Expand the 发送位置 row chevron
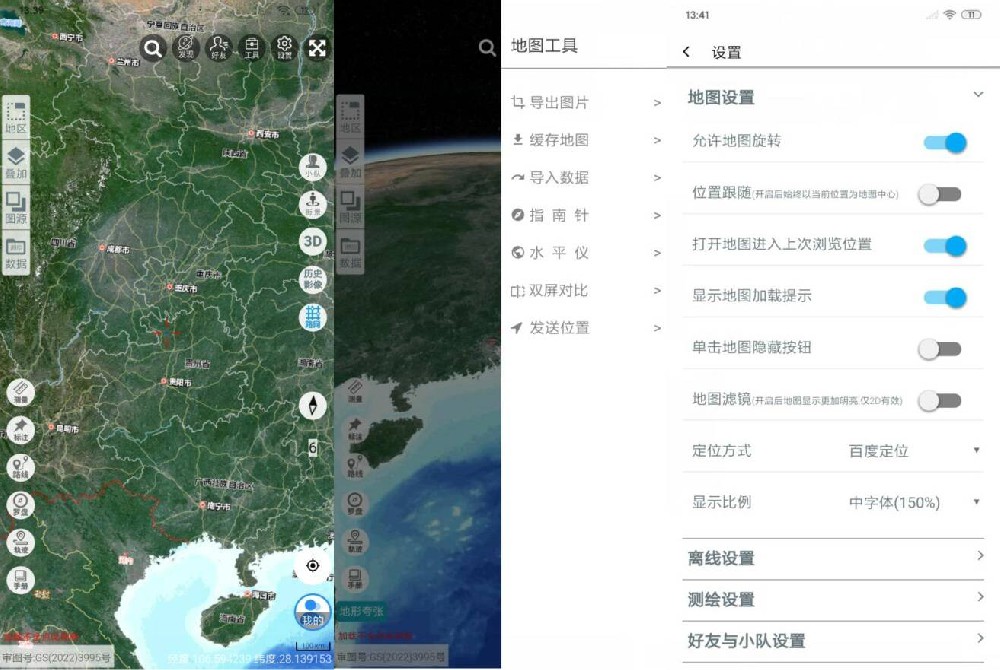The image size is (1000, 670). tap(657, 328)
